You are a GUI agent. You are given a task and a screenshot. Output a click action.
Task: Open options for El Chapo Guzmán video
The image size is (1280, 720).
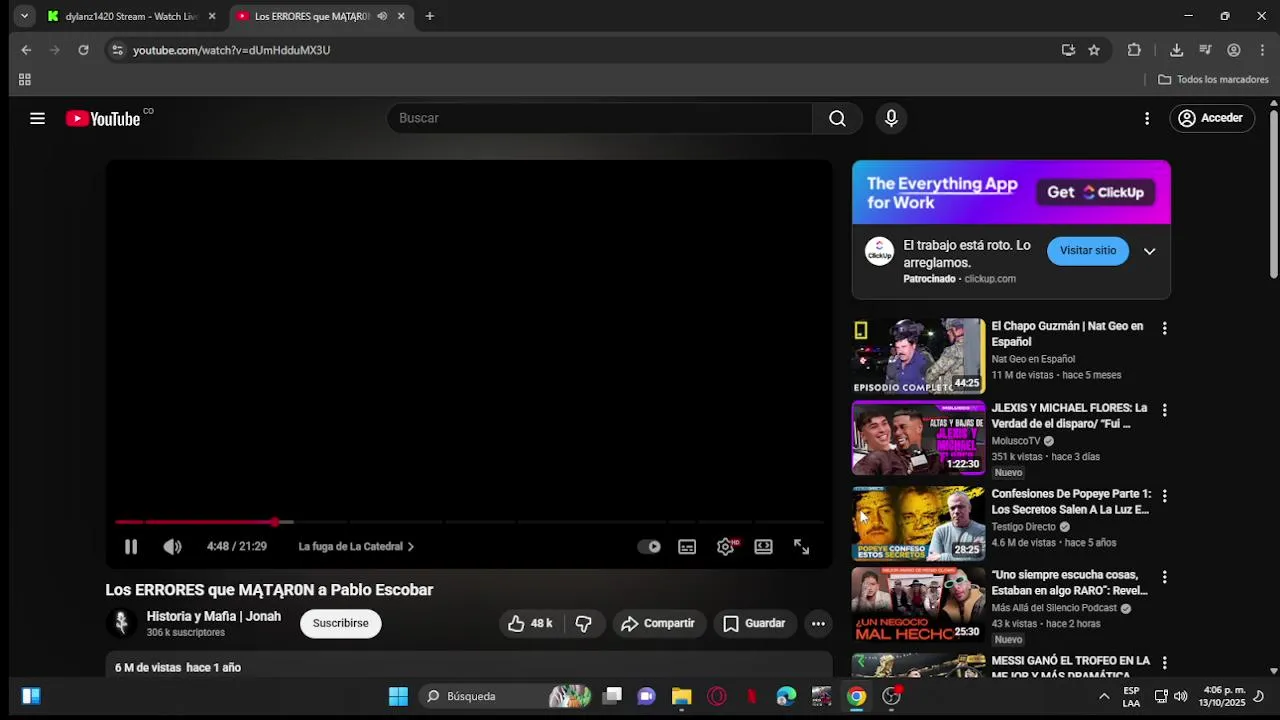tap(1164, 328)
